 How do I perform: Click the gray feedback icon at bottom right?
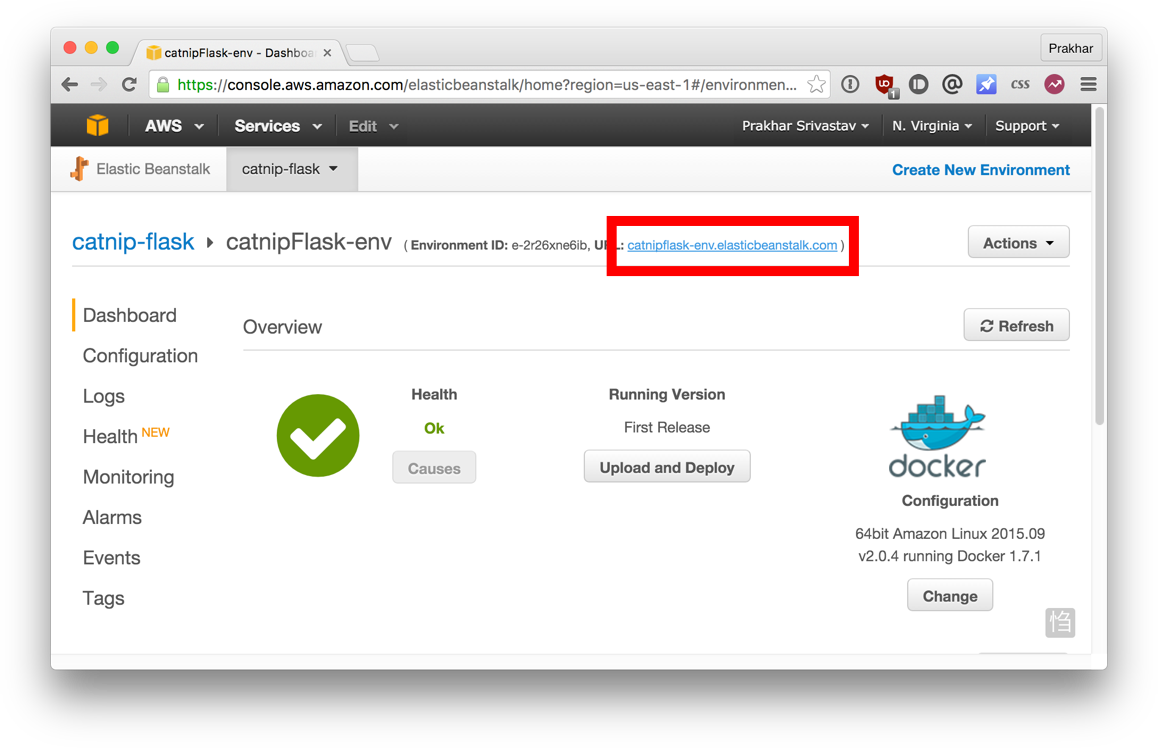pyautogui.click(x=1060, y=622)
